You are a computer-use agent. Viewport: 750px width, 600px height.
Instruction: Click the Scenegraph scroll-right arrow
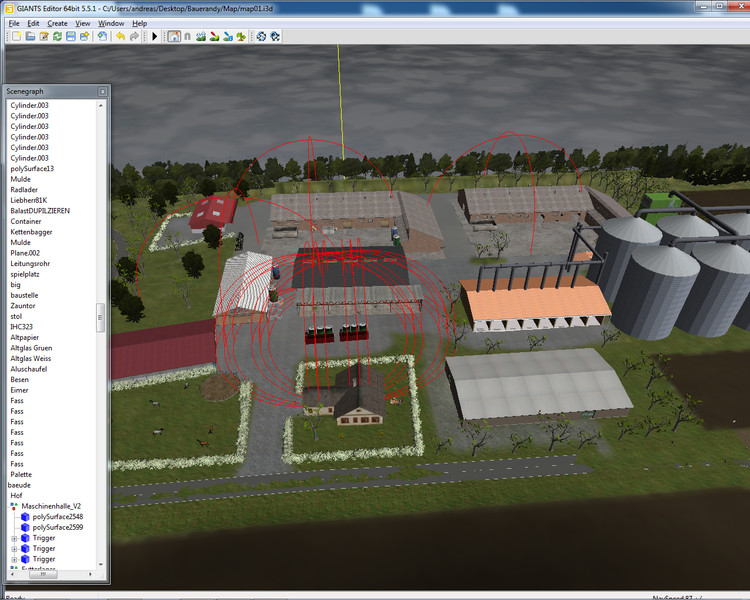point(90,574)
